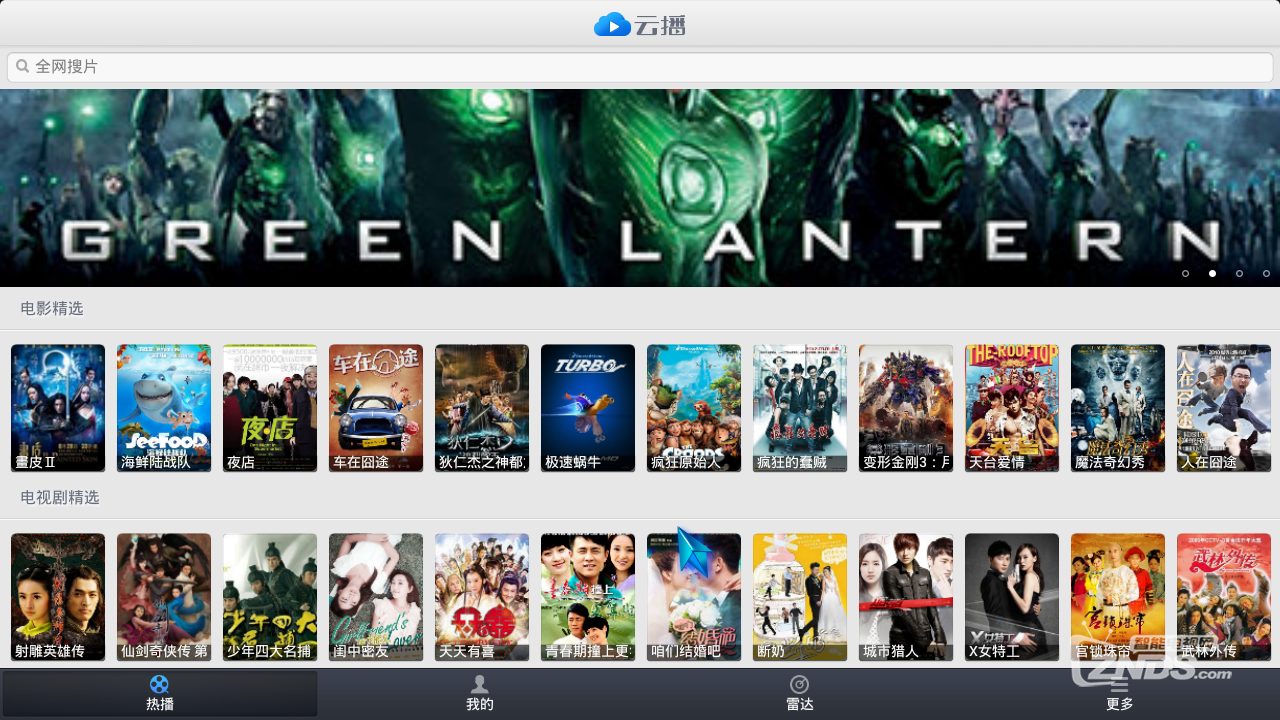The image size is (1280, 720).
Task: Open movie 夜店 poster
Action: coord(270,408)
